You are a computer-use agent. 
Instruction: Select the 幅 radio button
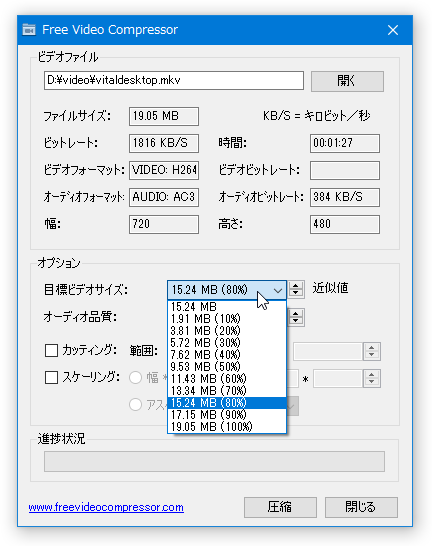pos(135,377)
